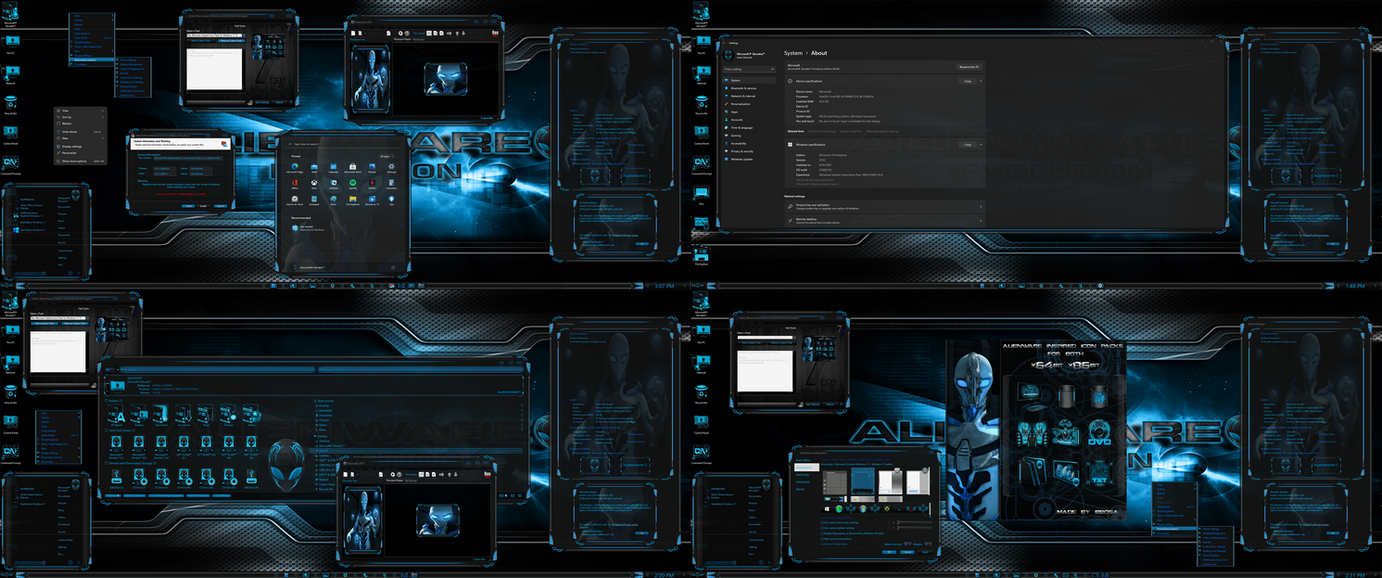Open the View submenu in context menu
Screen dimensions: 1382x578
click(x=80, y=111)
